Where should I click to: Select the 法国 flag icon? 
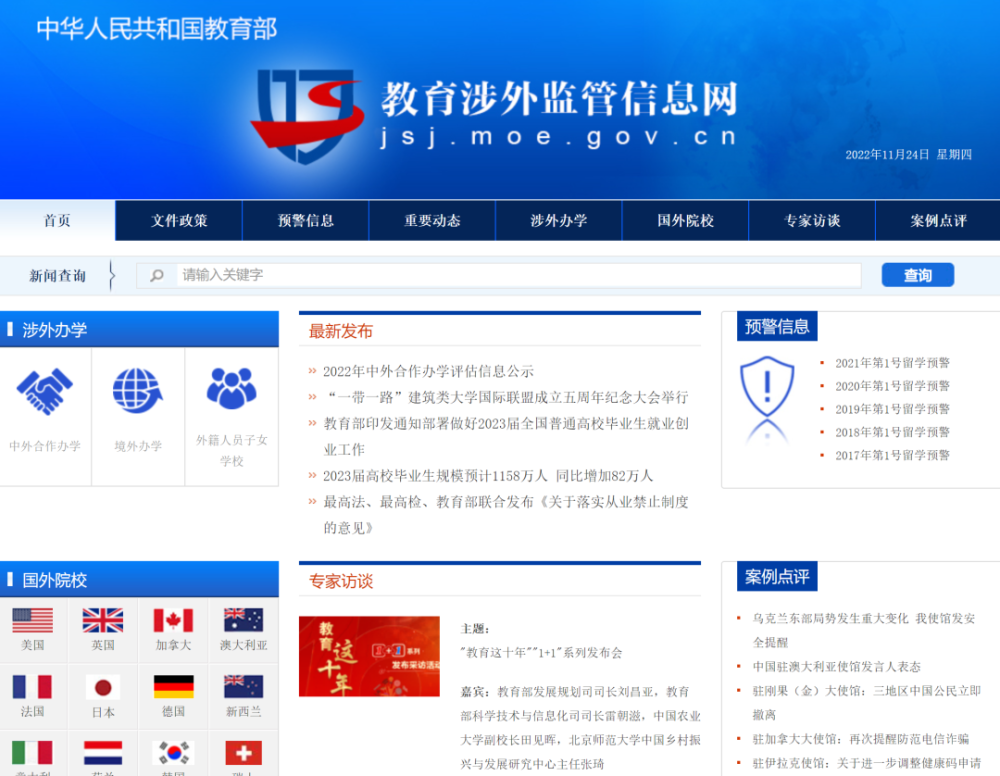click(x=33, y=687)
